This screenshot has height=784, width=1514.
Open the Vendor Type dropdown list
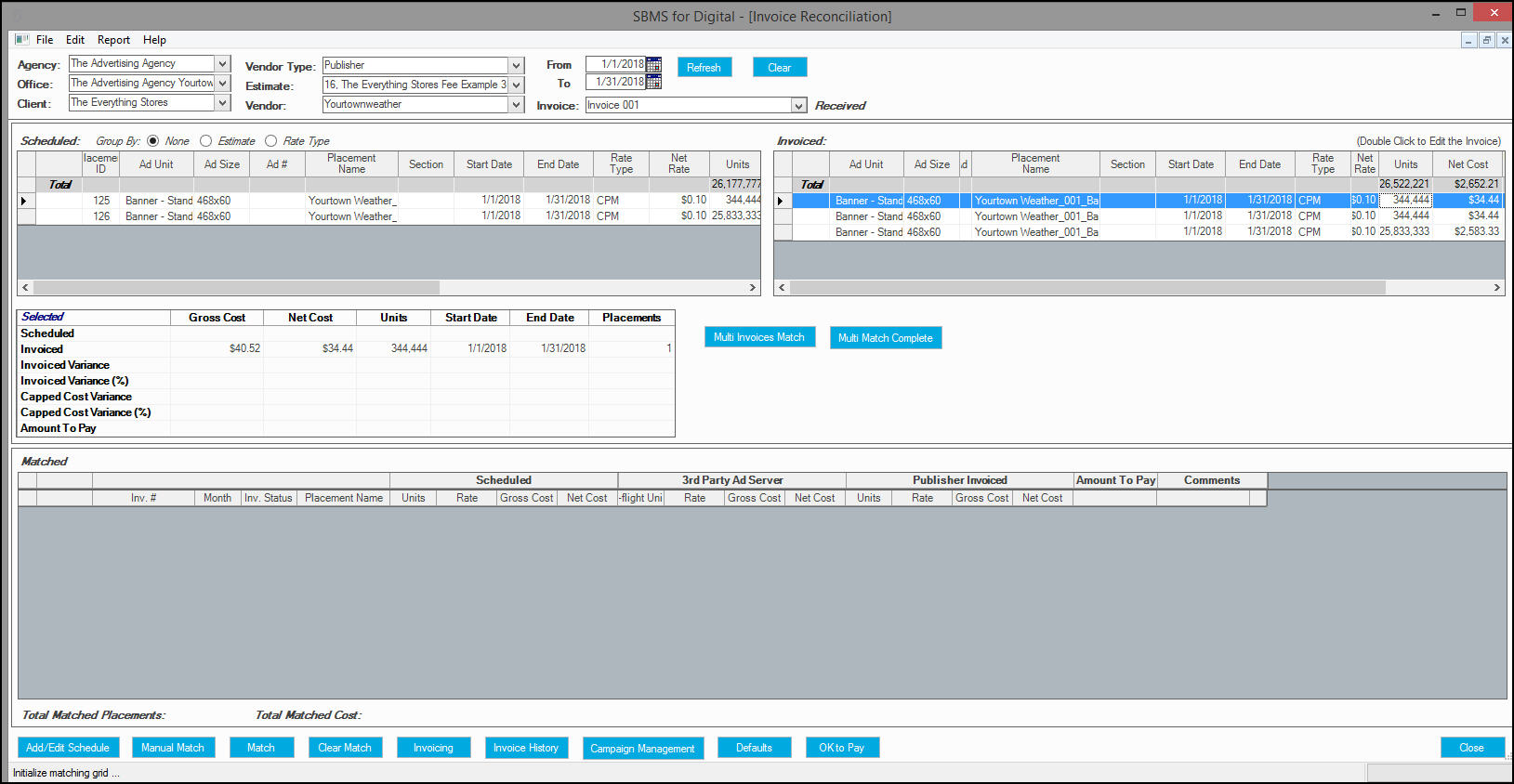(x=516, y=65)
